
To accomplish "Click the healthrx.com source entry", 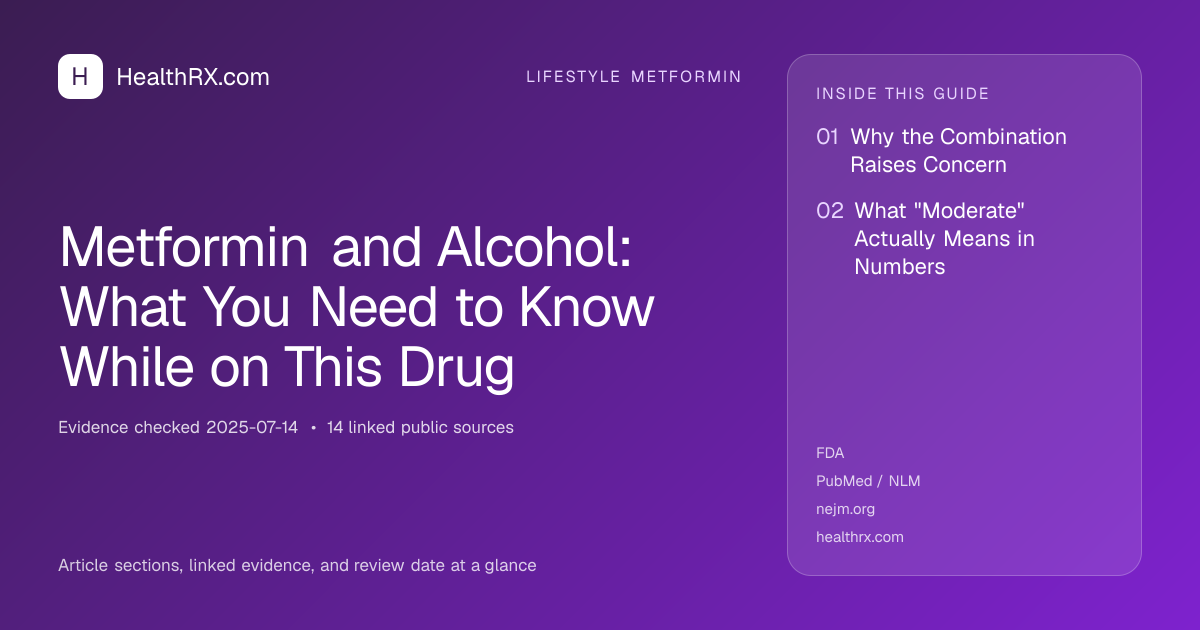I will [860, 537].
